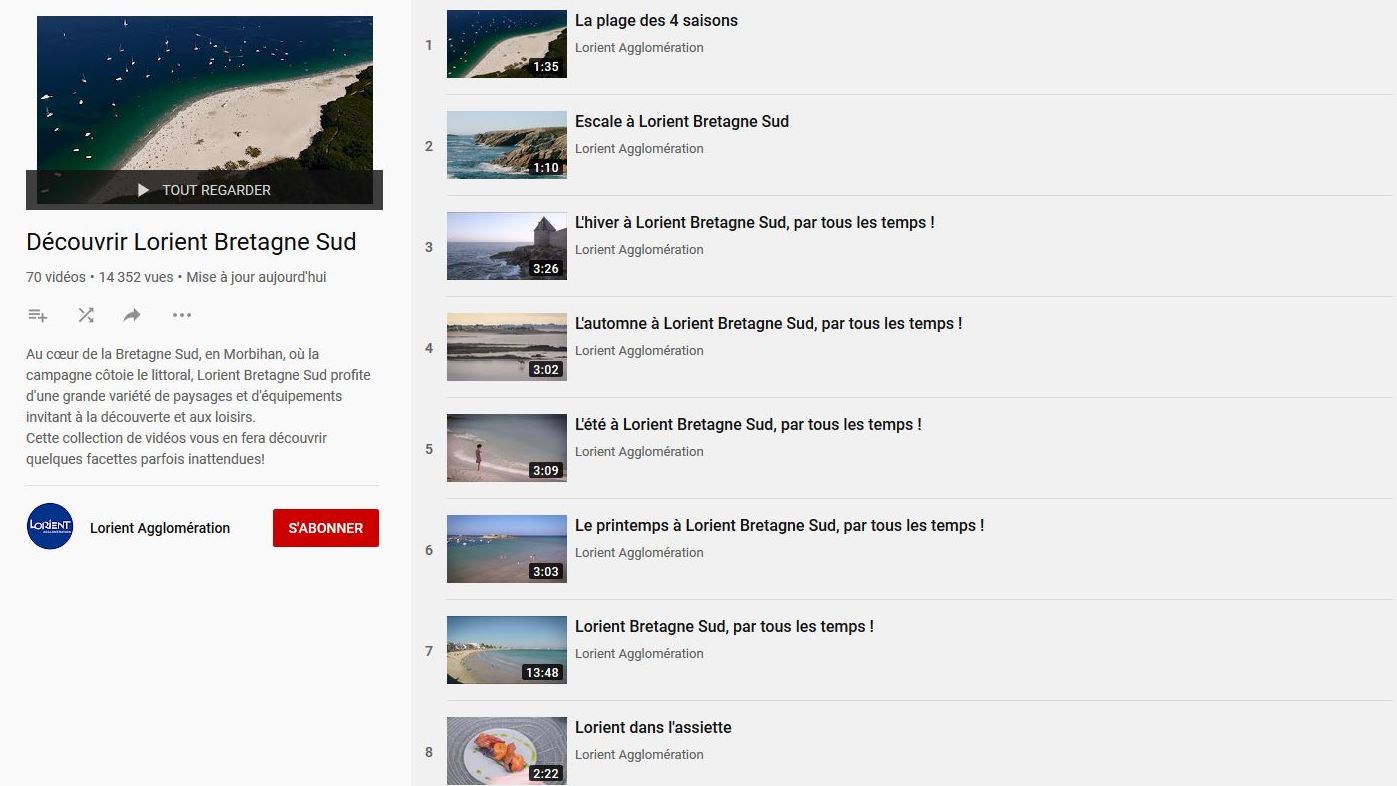The height and width of the screenshot is (786, 1397).
Task: Open the channel name under L'hiver video
Action: pyautogui.click(x=639, y=250)
